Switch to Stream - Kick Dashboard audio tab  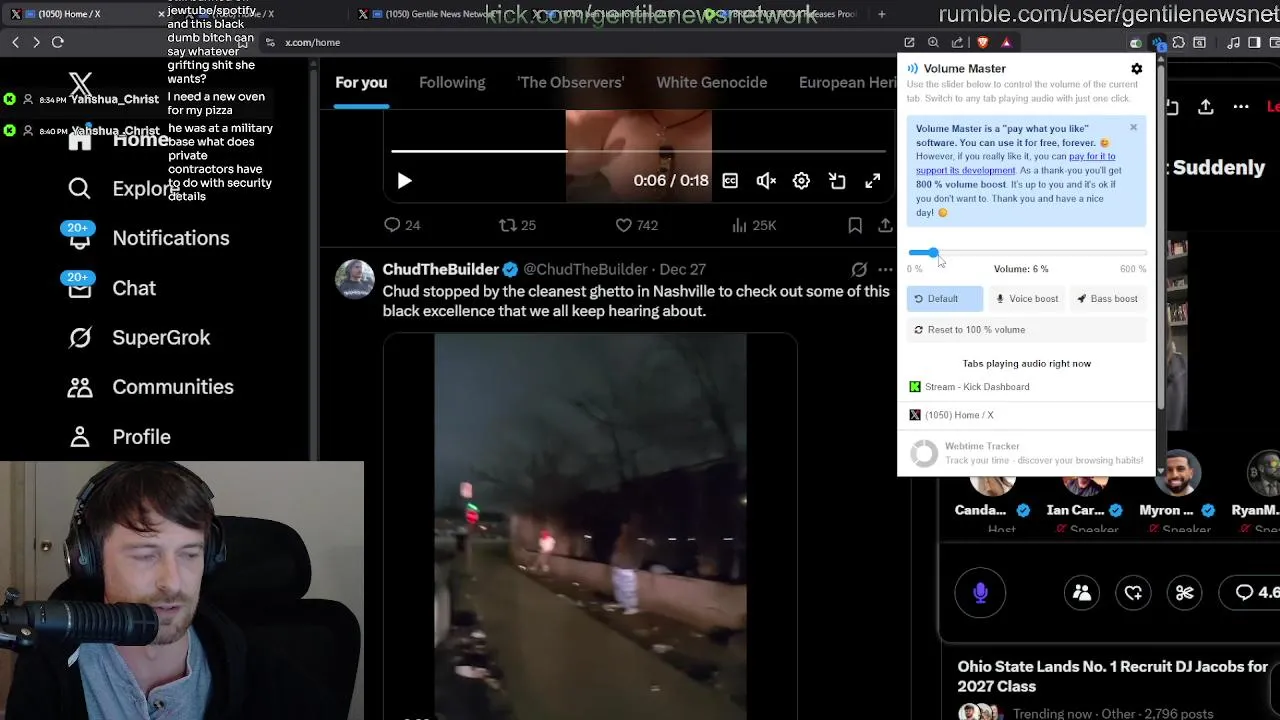(1026, 387)
